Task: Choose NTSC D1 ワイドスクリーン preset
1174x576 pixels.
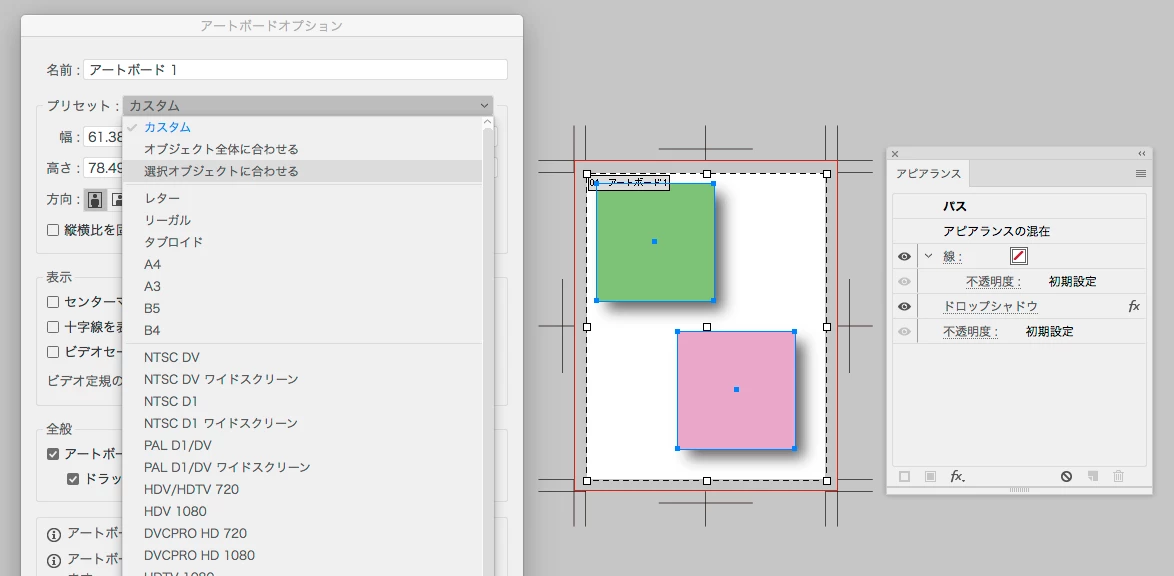Action: tap(302, 423)
